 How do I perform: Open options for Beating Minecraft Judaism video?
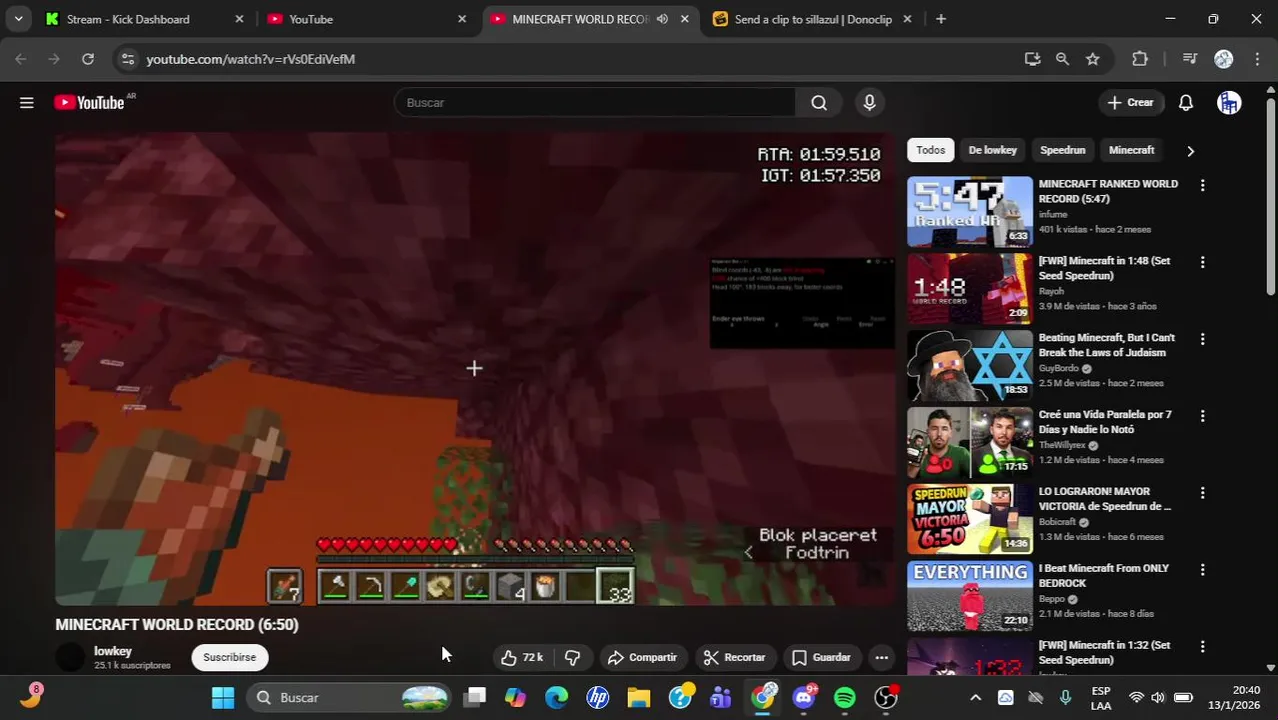[x=1202, y=339]
